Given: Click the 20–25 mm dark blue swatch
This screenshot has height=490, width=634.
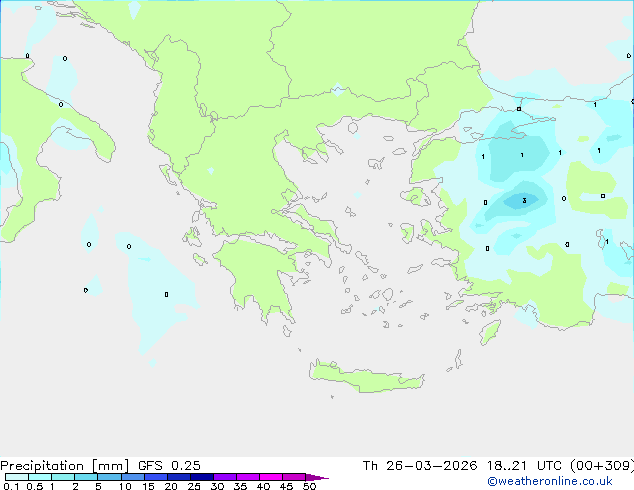Looking at the screenshot, I should [178, 477].
